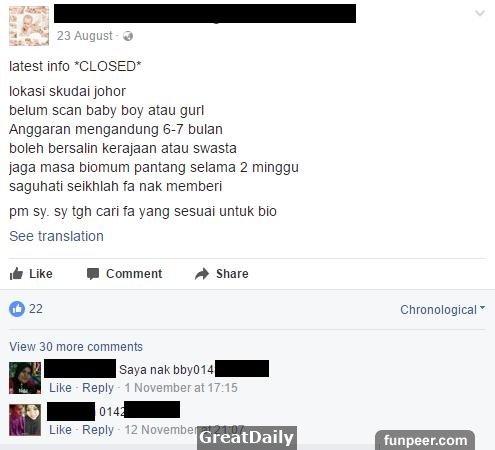Like the 12 November comment

[60, 430]
